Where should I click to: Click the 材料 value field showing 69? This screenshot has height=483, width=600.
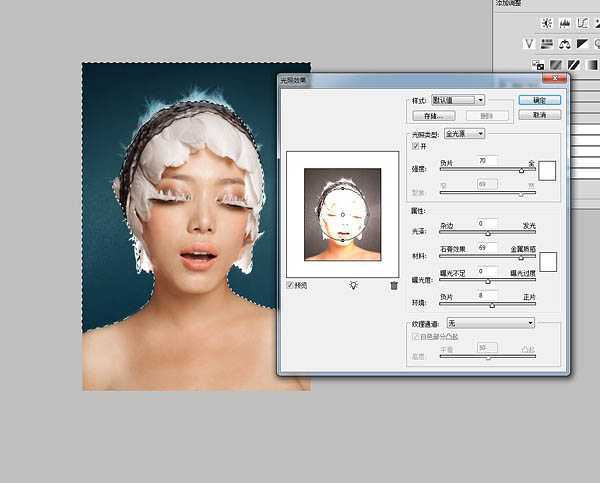pyautogui.click(x=487, y=247)
